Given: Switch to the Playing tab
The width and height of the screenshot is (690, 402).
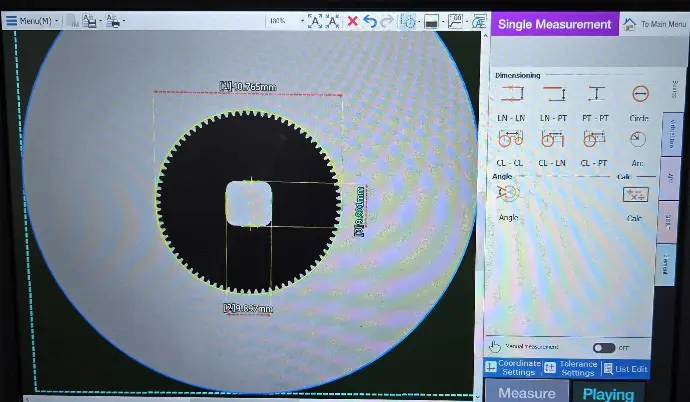Looking at the screenshot, I should point(608,393).
